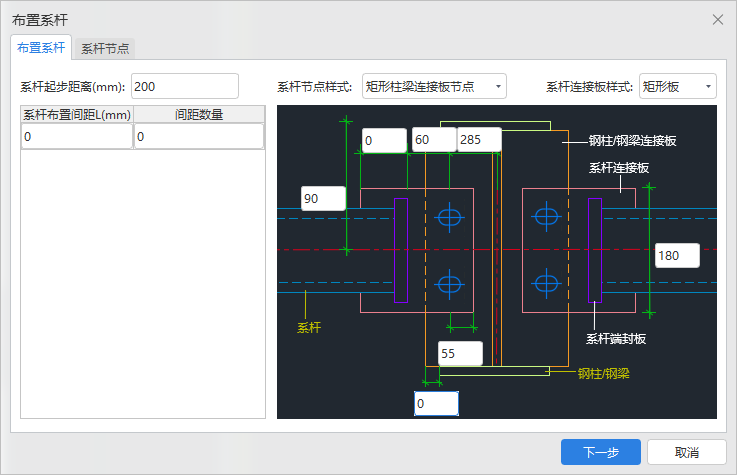Click the diagram dimension field showing 55
737x475 pixels.
460,353
